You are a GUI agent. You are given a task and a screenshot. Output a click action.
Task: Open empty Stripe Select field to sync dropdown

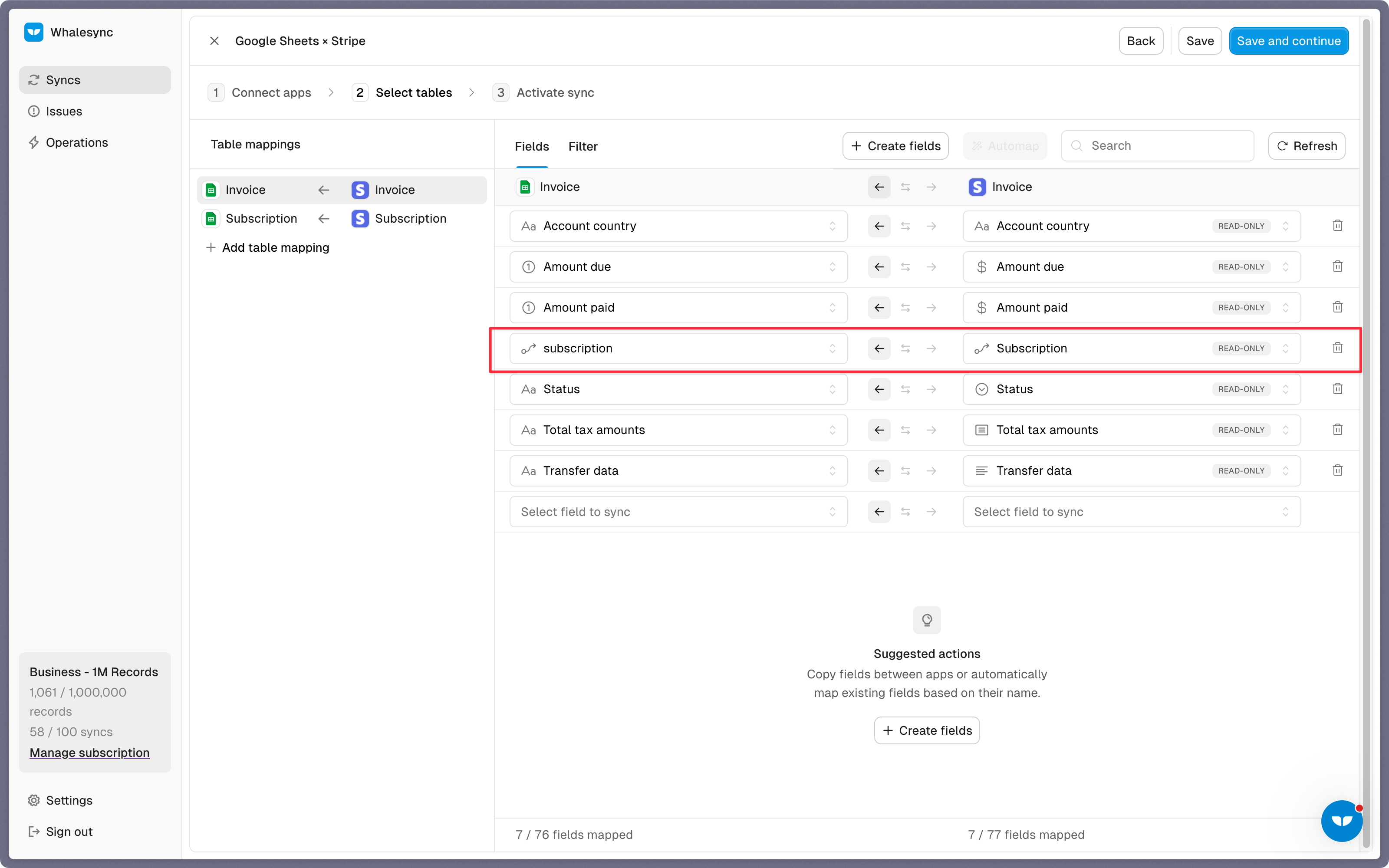click(x=1131, y=512)
